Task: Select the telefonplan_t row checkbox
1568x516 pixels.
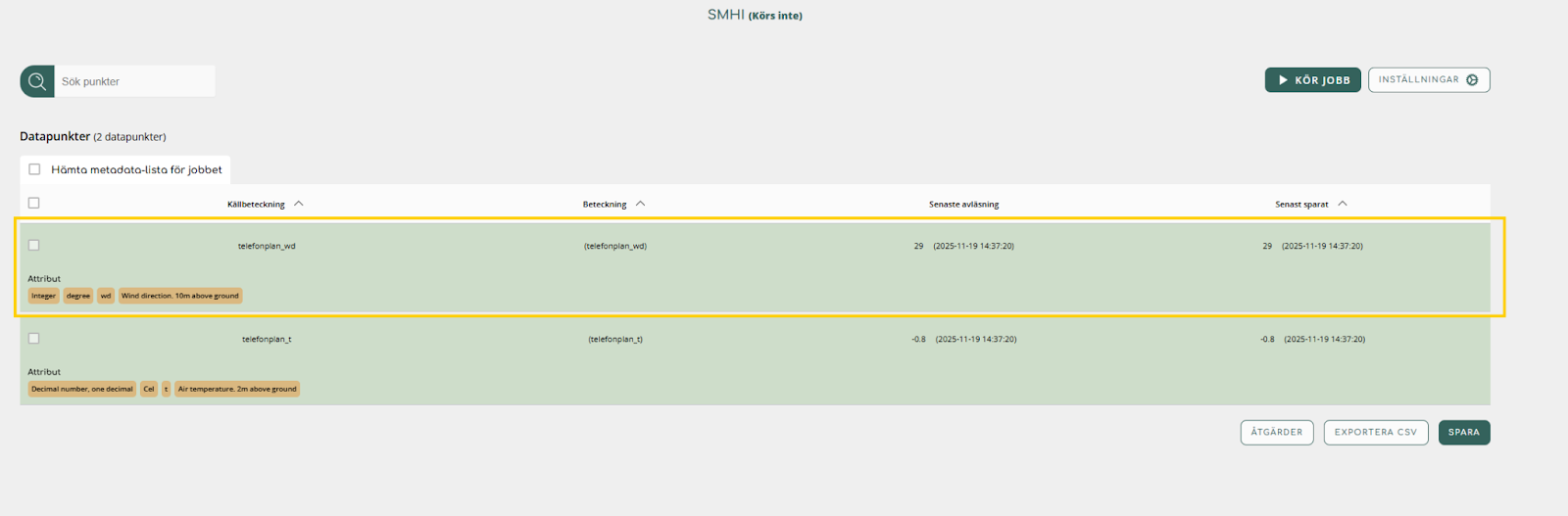Action: coord(34,339)
